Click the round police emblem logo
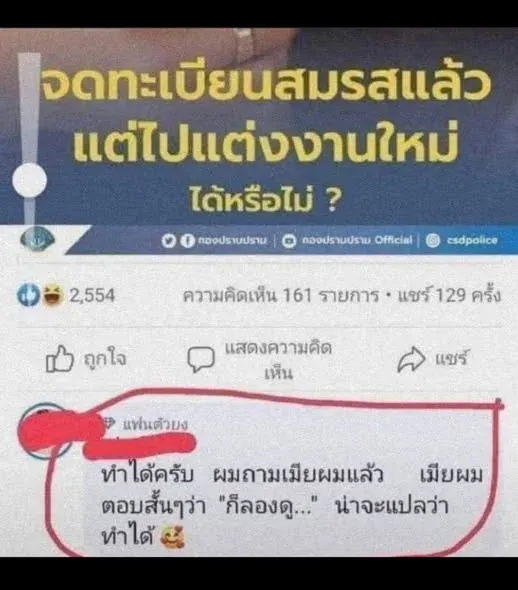Viewport: 518px width, 590px height. [37, 239]
